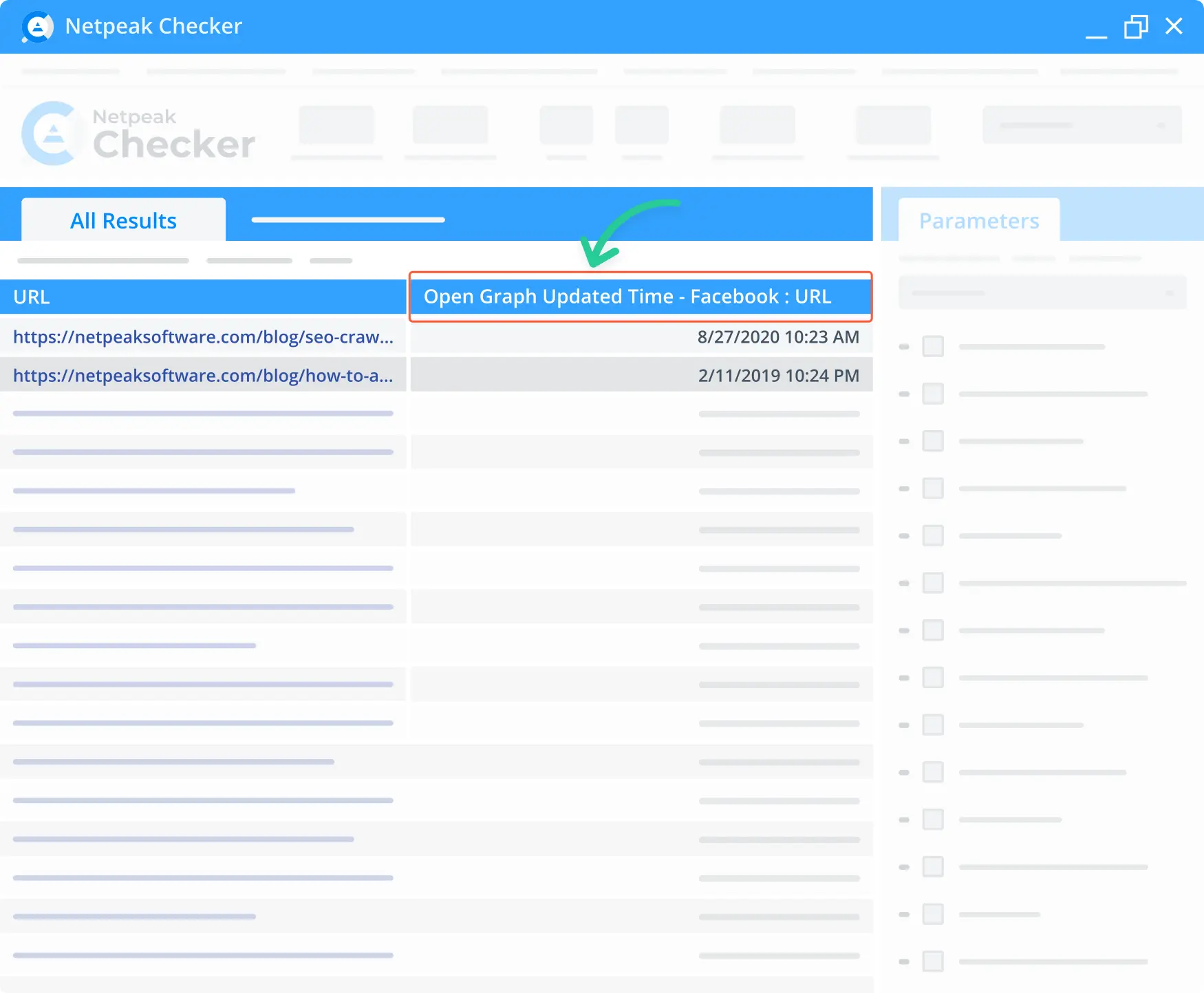
Task: Click the large Netpeak Checker logo
Action: pos(138,134)
